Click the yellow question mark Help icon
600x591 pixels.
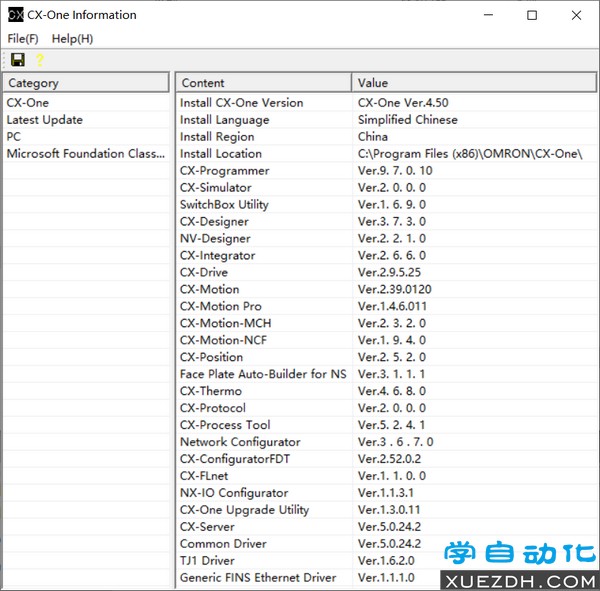point(39,60)
